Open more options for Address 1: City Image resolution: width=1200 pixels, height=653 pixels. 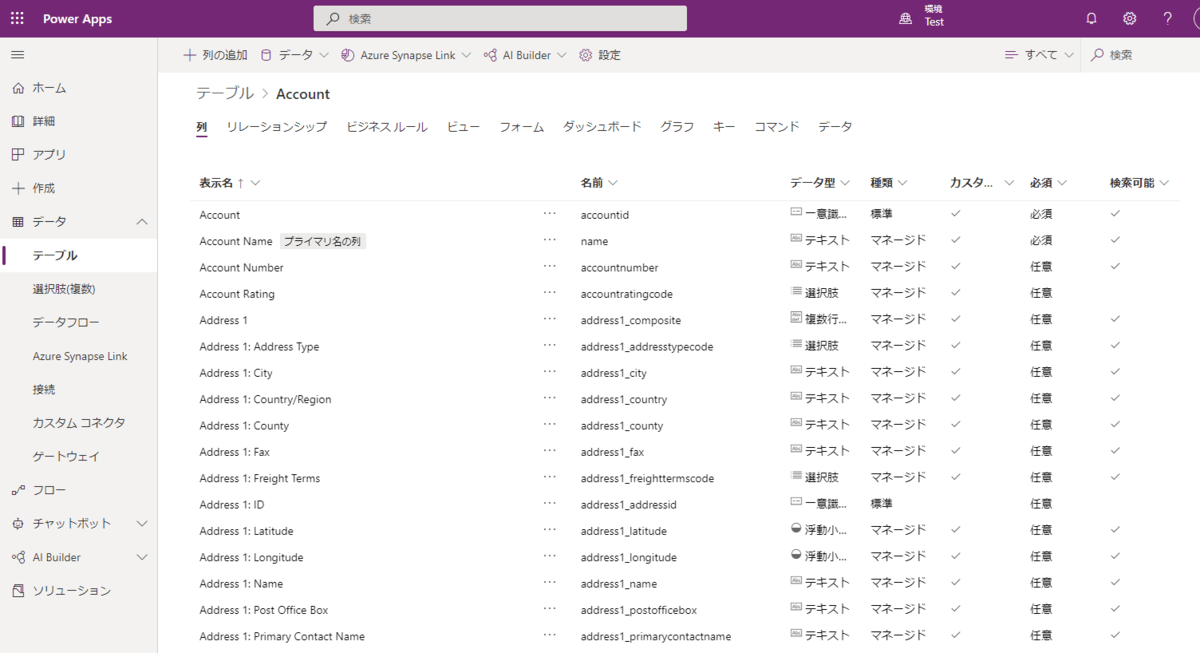click(550, 372)
